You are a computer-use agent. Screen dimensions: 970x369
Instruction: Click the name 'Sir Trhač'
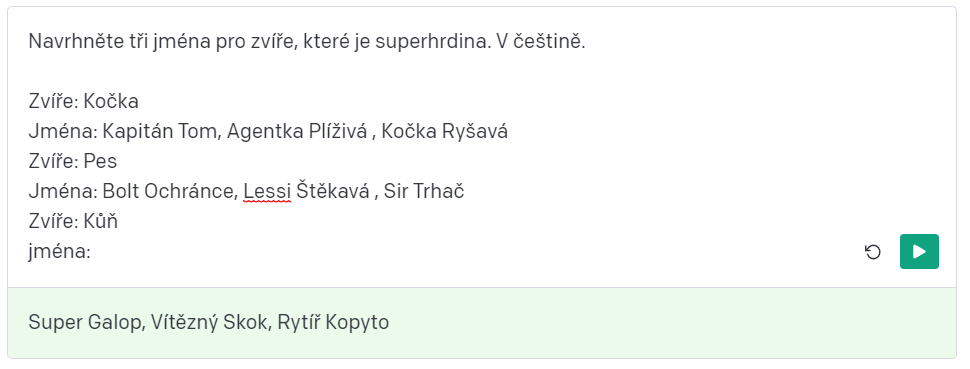point(424,191)
